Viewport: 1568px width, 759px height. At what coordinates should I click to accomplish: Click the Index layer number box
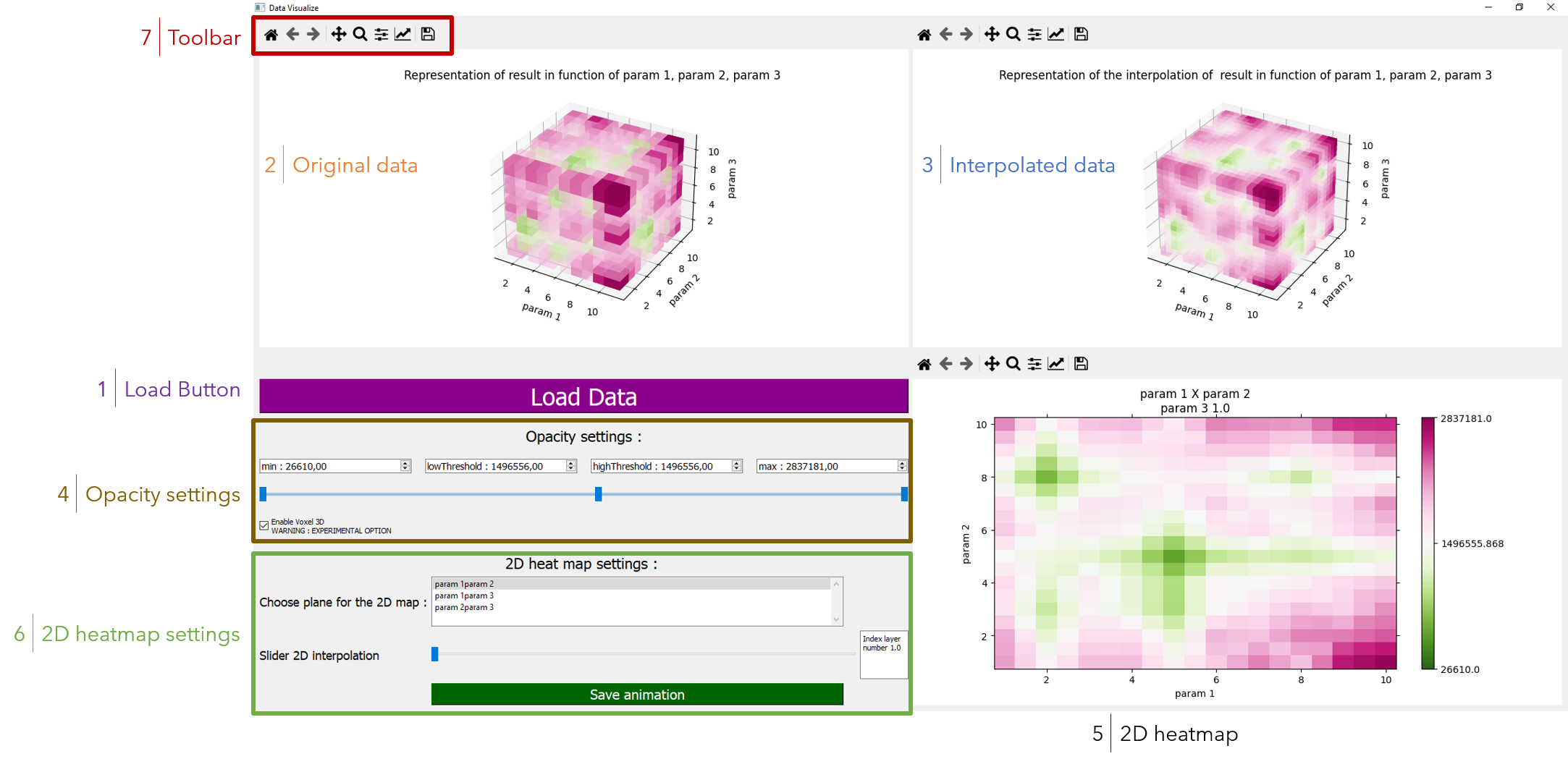[884, 655]
